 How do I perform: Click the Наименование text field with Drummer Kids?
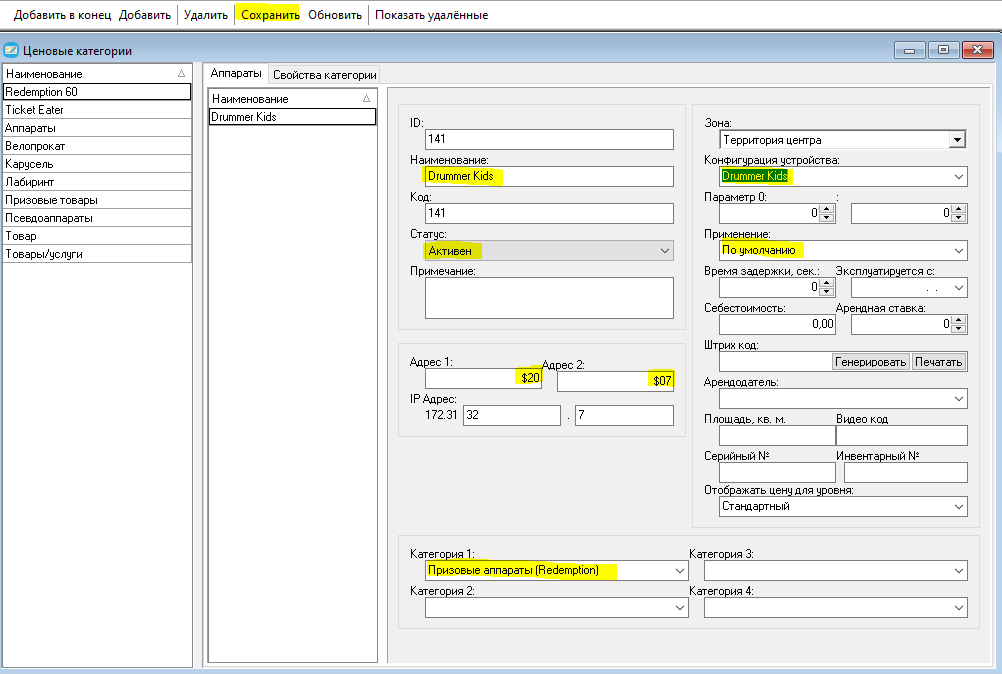(549, 176)
